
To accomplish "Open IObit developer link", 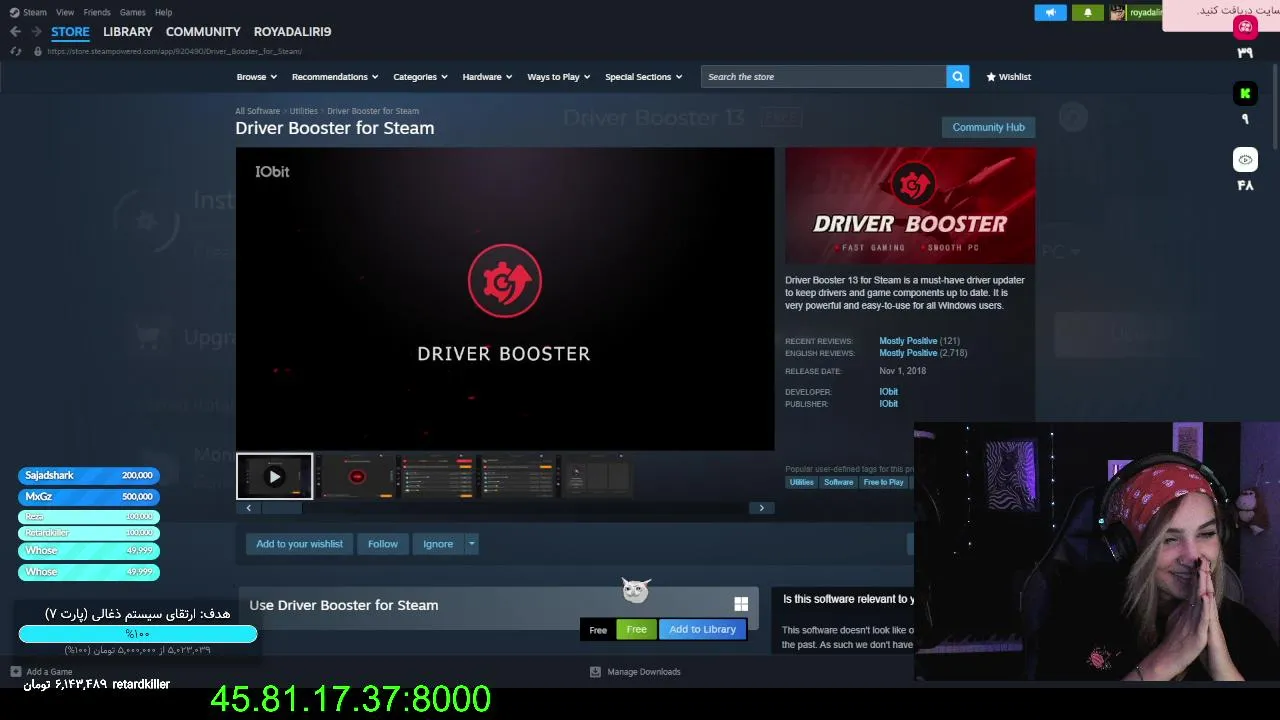I will click(x=888, y=392).
